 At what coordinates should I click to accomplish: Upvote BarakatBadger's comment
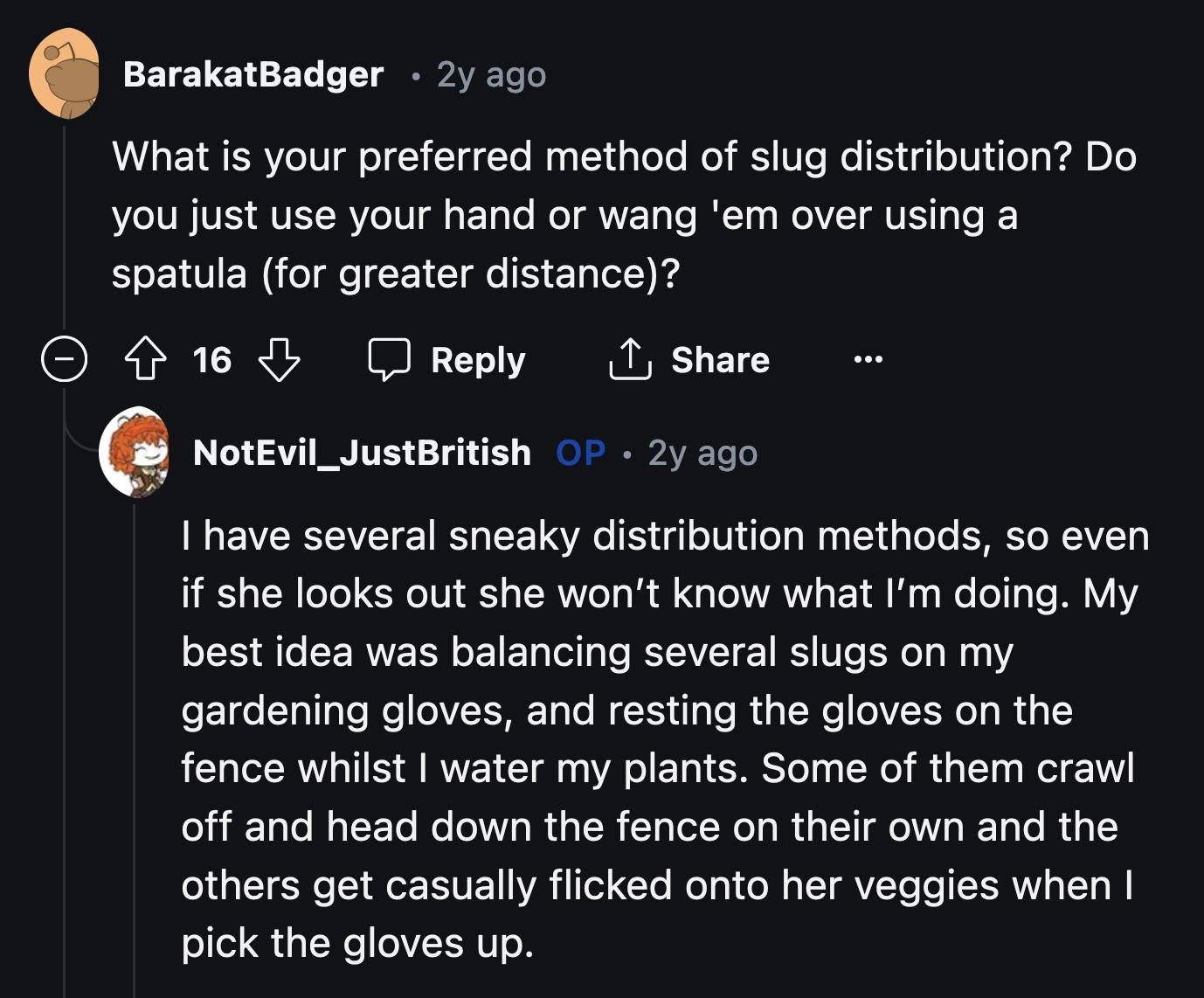tap(145, 359)
